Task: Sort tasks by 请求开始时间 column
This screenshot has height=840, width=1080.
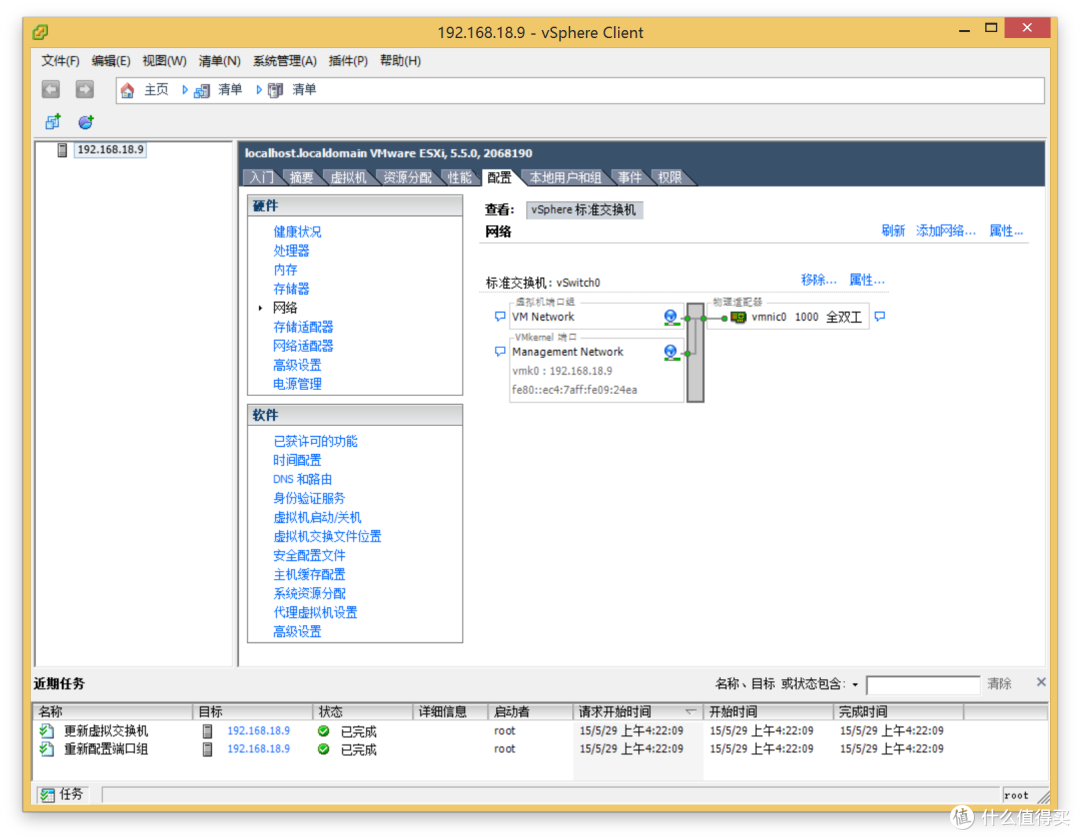Action: pos(637,711)
